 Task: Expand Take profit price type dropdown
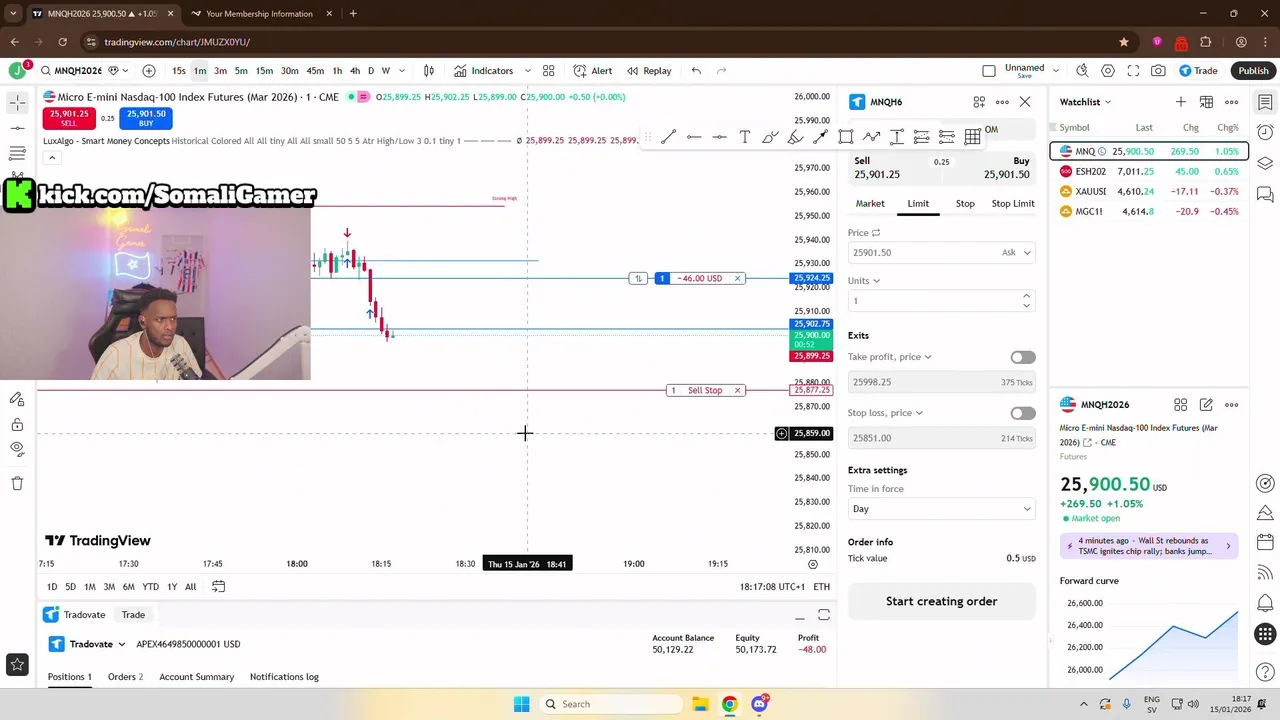click(x=890, y=357)
